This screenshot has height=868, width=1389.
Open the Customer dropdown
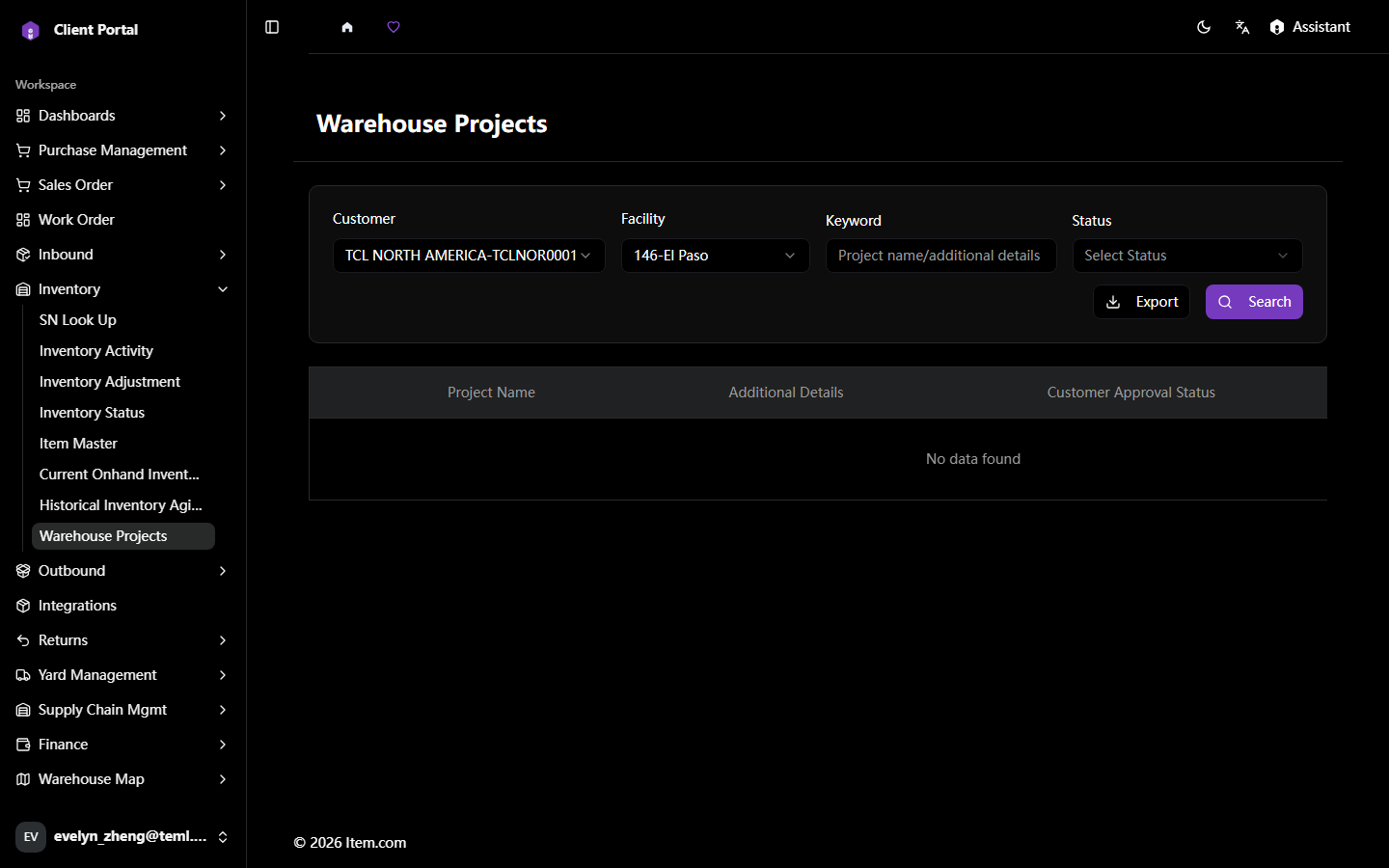coord(469,256)
